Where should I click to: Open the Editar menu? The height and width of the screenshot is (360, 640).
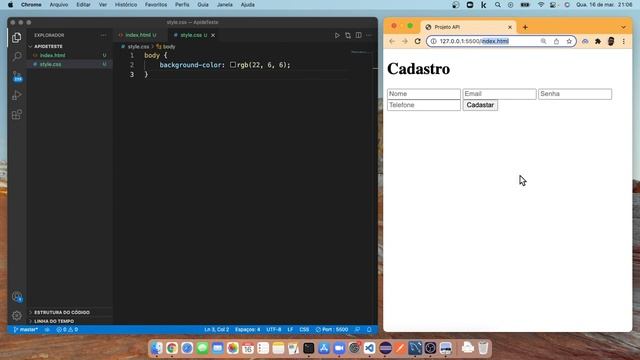[83, 4]
